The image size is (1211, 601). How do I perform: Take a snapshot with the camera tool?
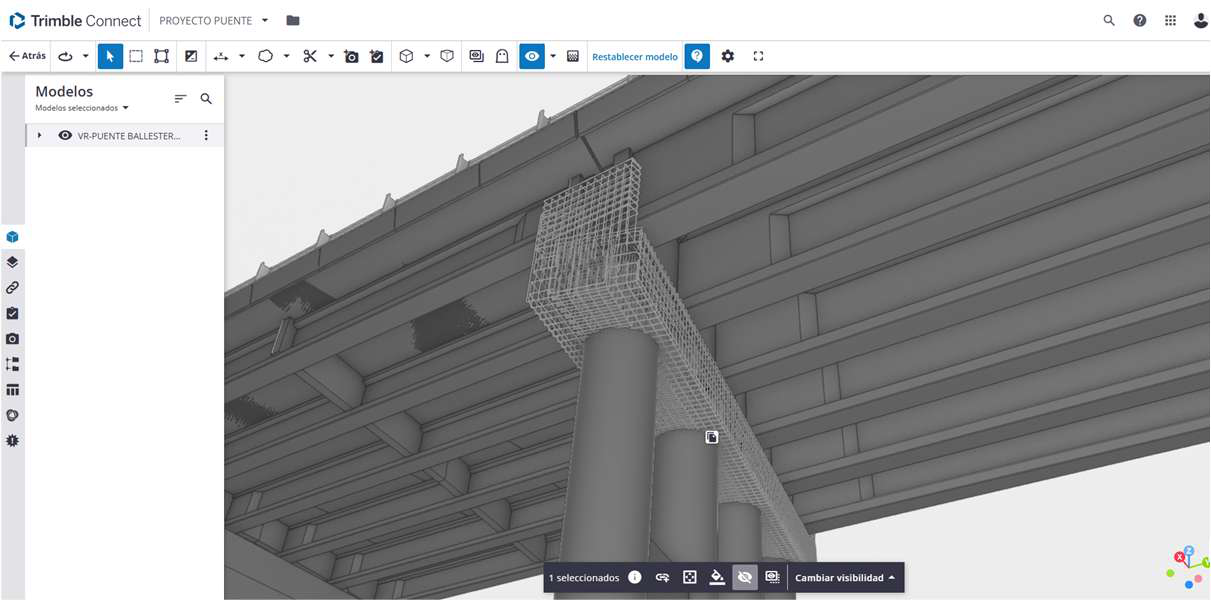tap(351, 56)
